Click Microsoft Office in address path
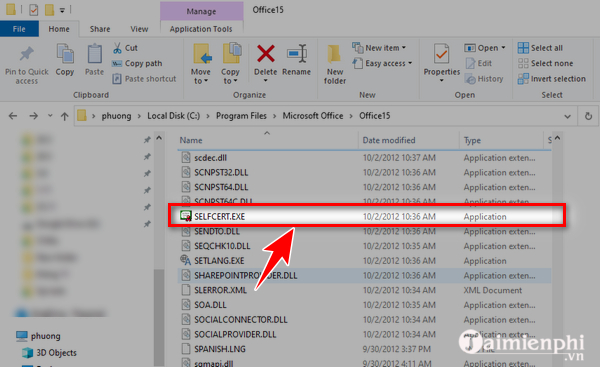The height and width of the screenshot is (367, 600). pos(313,116)
